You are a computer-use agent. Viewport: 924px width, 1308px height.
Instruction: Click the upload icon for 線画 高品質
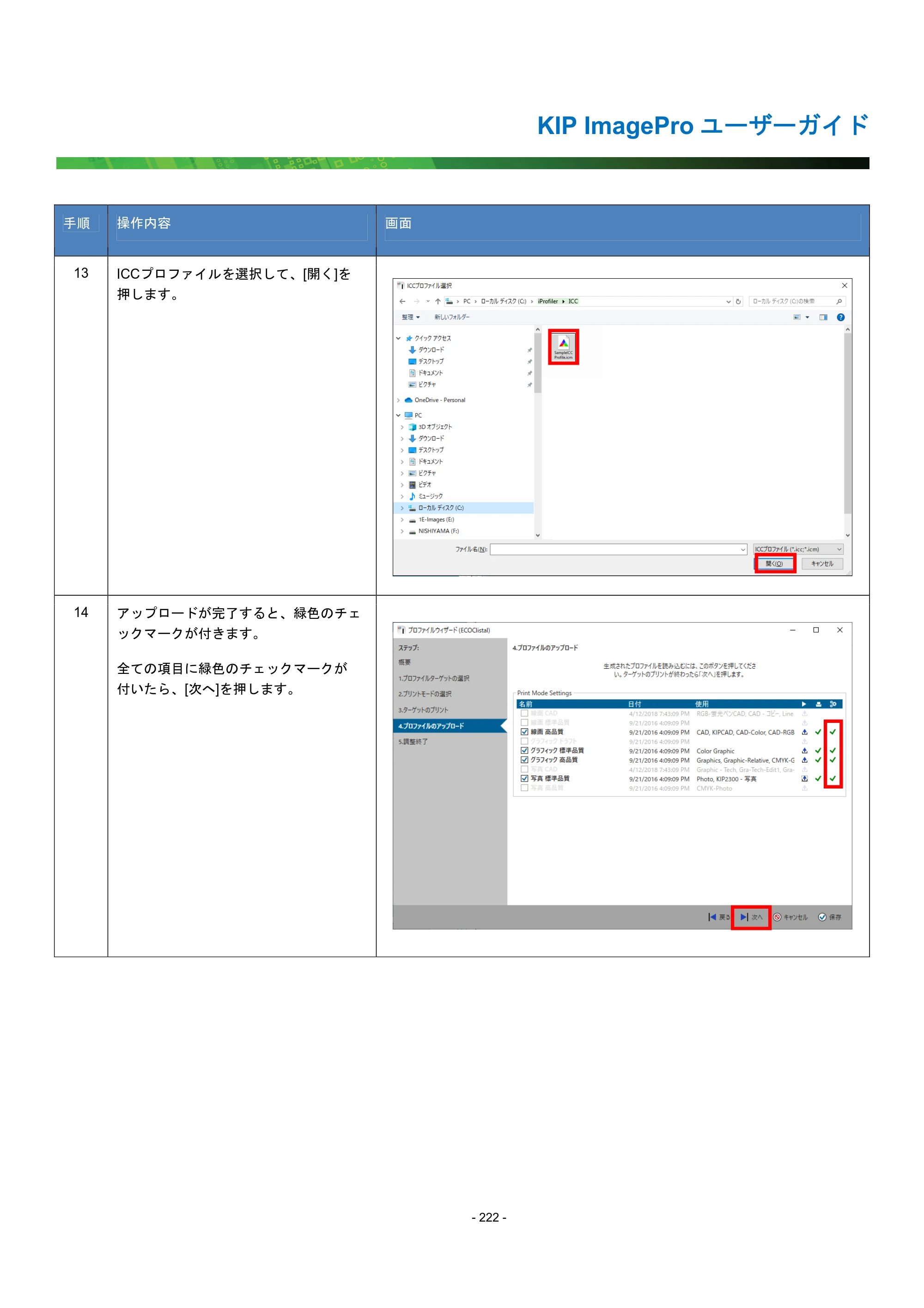click(804, 732)
